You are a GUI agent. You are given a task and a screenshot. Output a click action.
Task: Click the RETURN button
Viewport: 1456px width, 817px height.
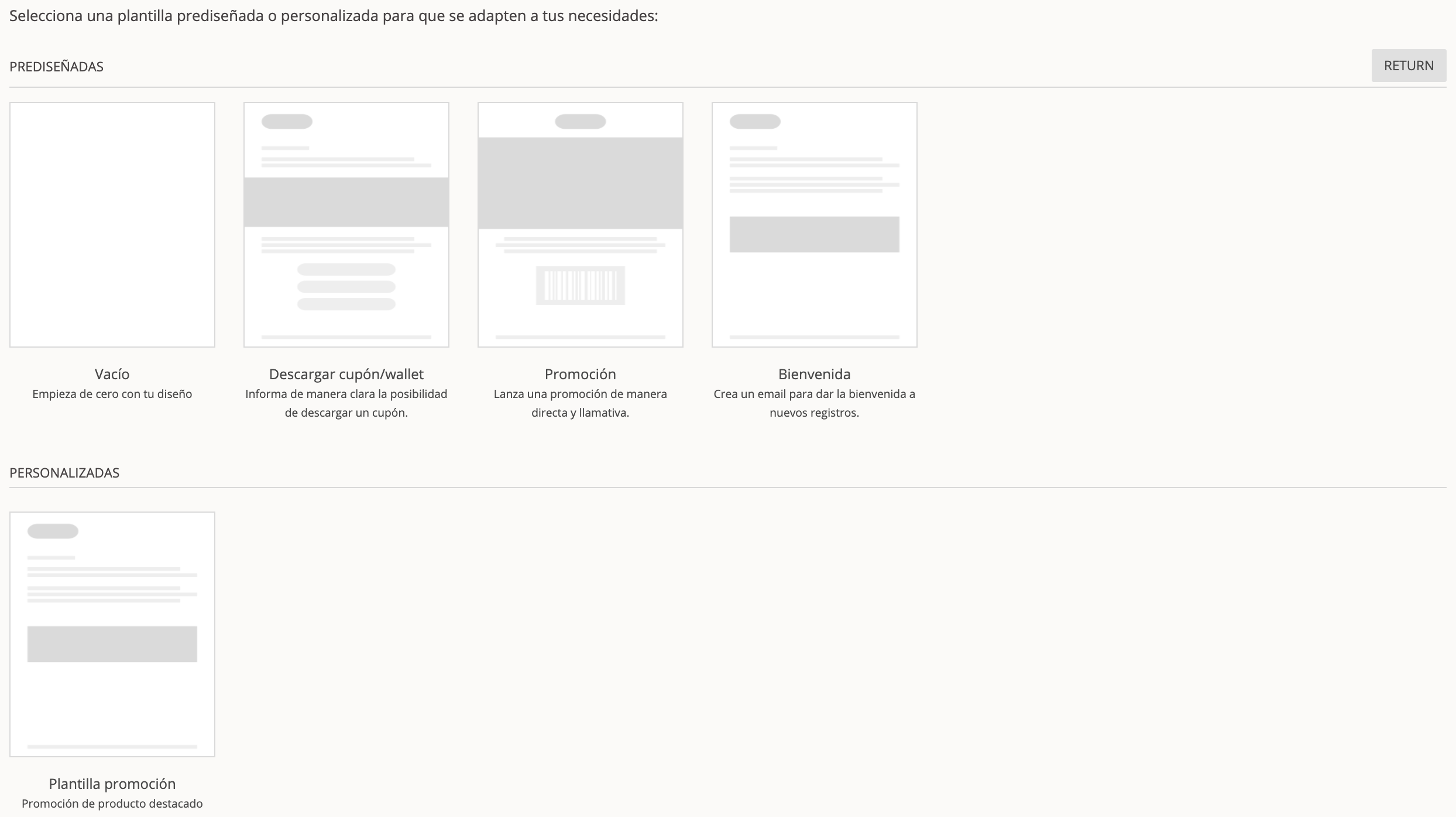(x=1408, y=66)
